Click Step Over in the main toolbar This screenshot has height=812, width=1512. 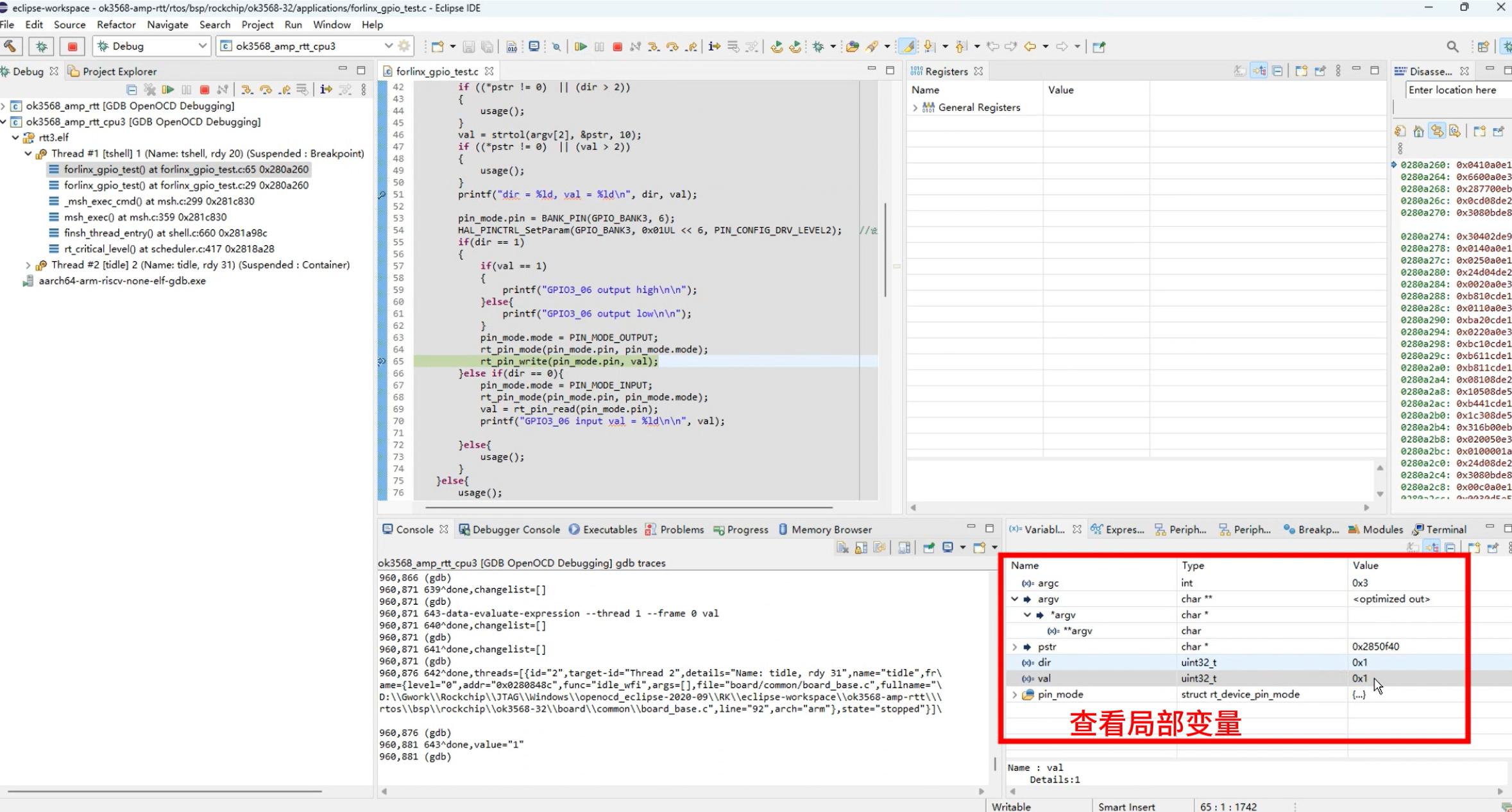click(672, 46)
